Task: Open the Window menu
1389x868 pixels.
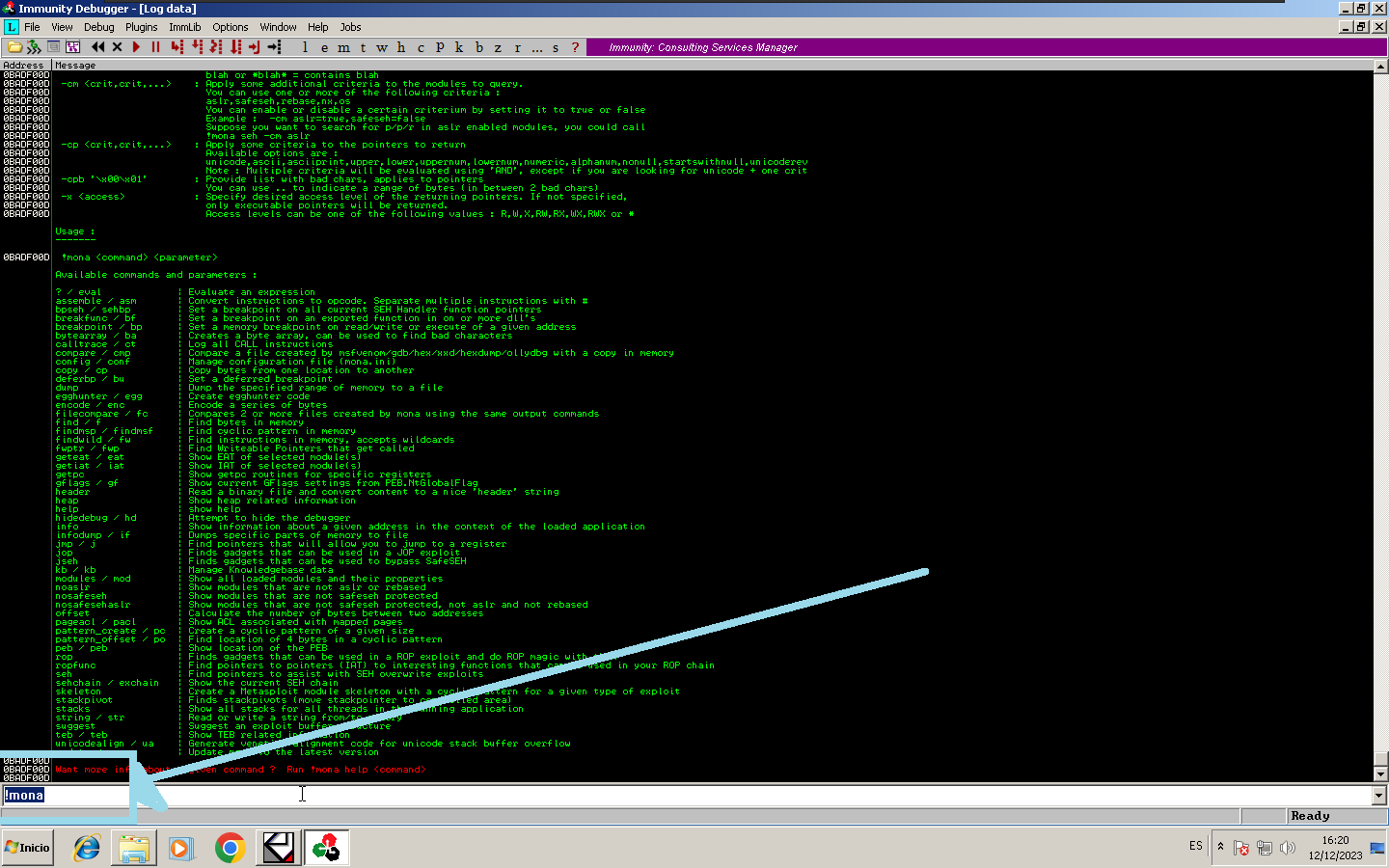Action: tap(278, 27)
